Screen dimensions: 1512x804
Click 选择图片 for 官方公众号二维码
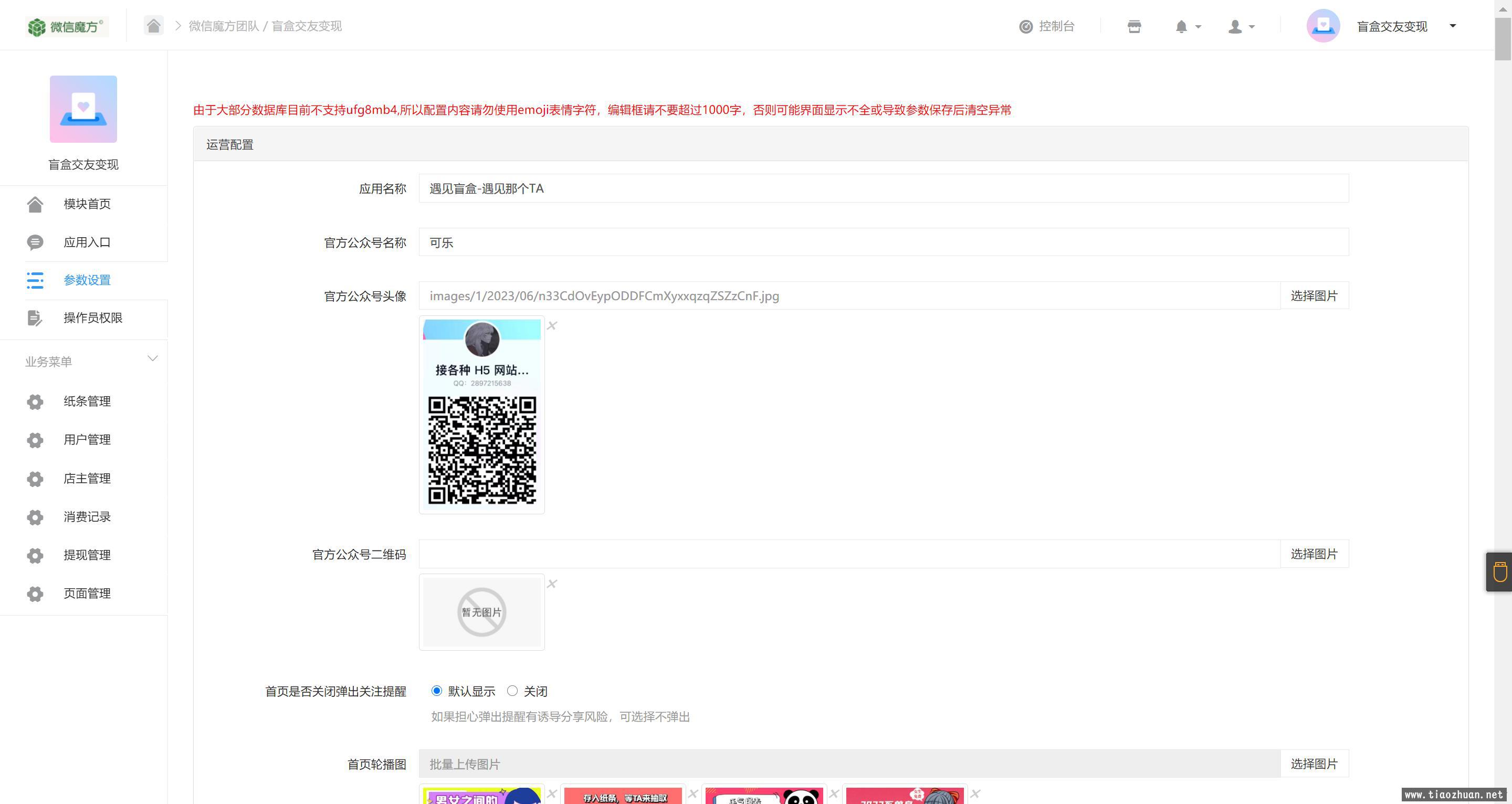[1314, 554]
